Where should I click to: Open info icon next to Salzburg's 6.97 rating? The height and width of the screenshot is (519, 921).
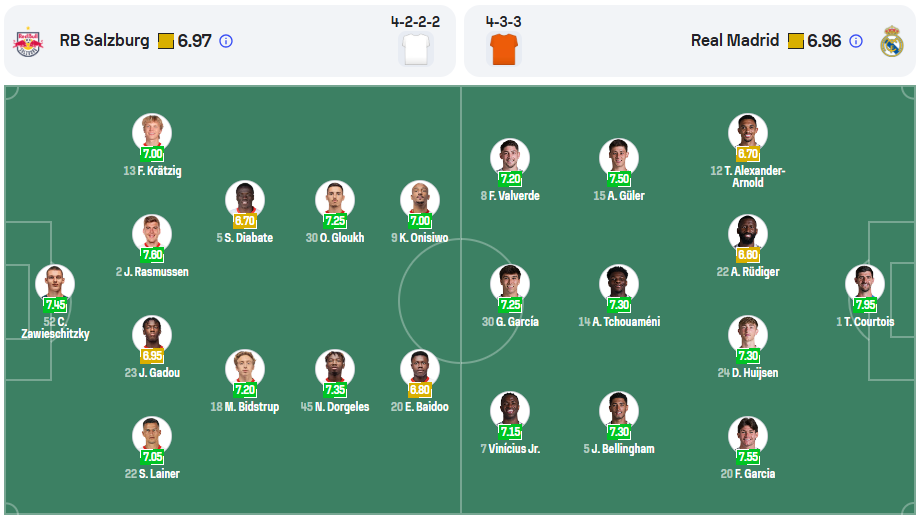226,41
